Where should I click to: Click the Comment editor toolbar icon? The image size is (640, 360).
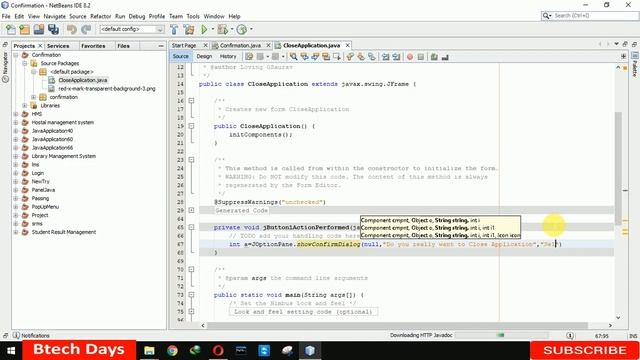point(434,57)
